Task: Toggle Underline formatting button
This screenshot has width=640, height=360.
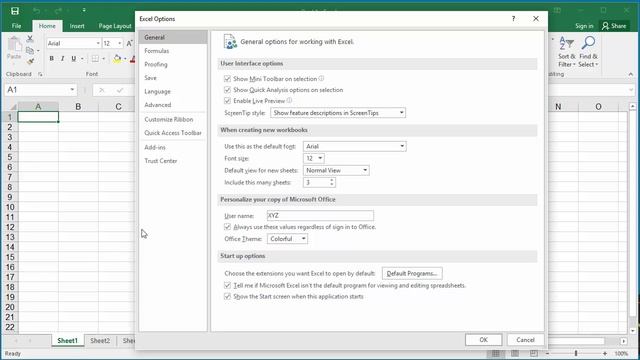Action: pos(73,59)
